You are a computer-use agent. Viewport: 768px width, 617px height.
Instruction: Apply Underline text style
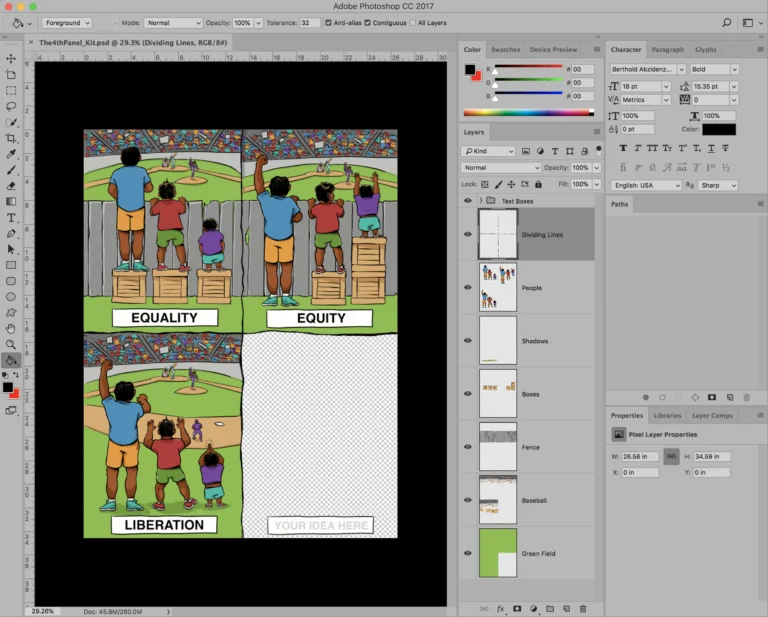point(711,148)
